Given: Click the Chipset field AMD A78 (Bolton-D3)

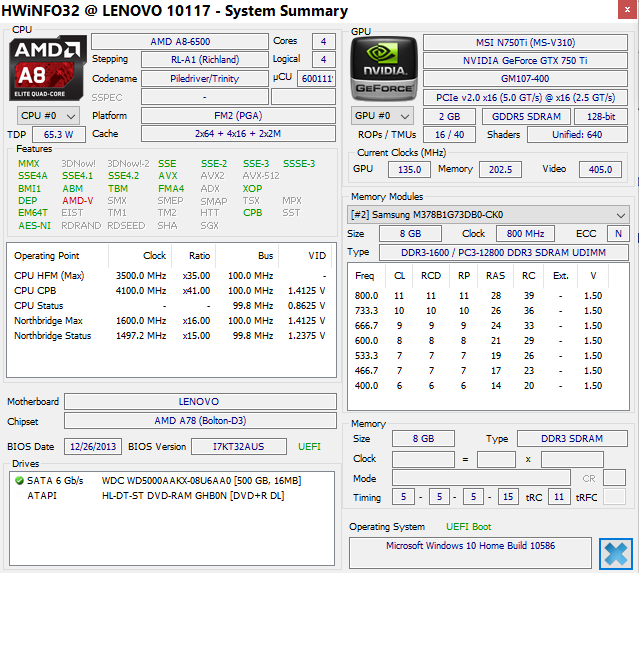Looking at the screenshot, I should tap(200, 420).
